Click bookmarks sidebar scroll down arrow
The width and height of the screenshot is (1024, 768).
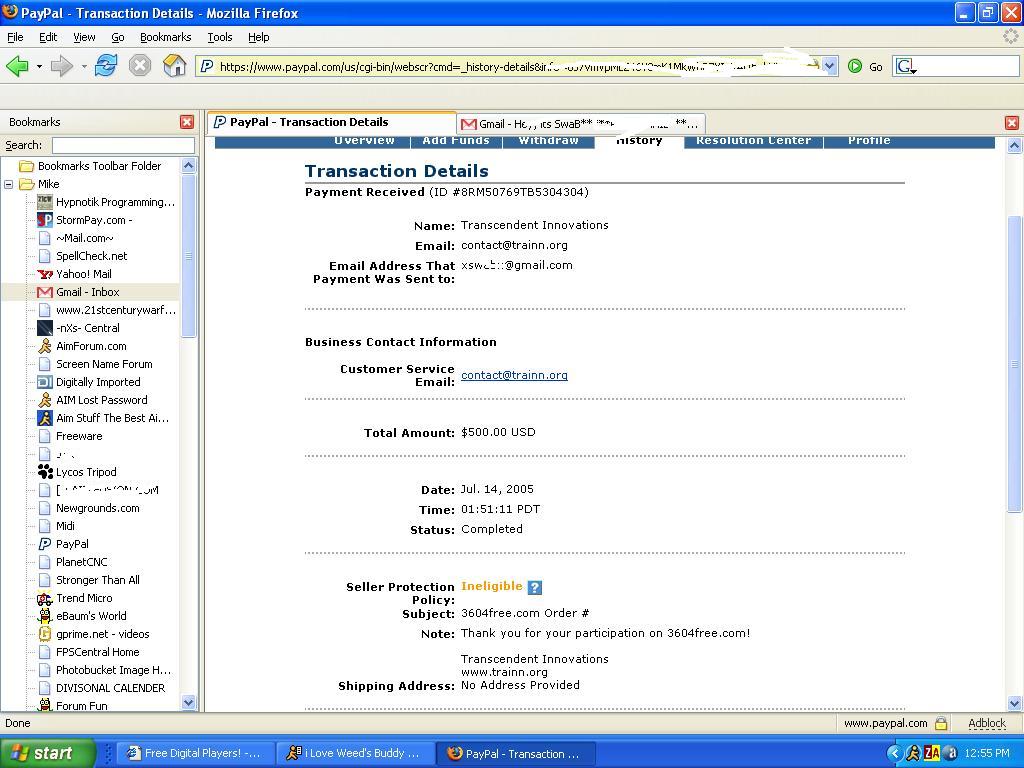(x=188, y=703)
